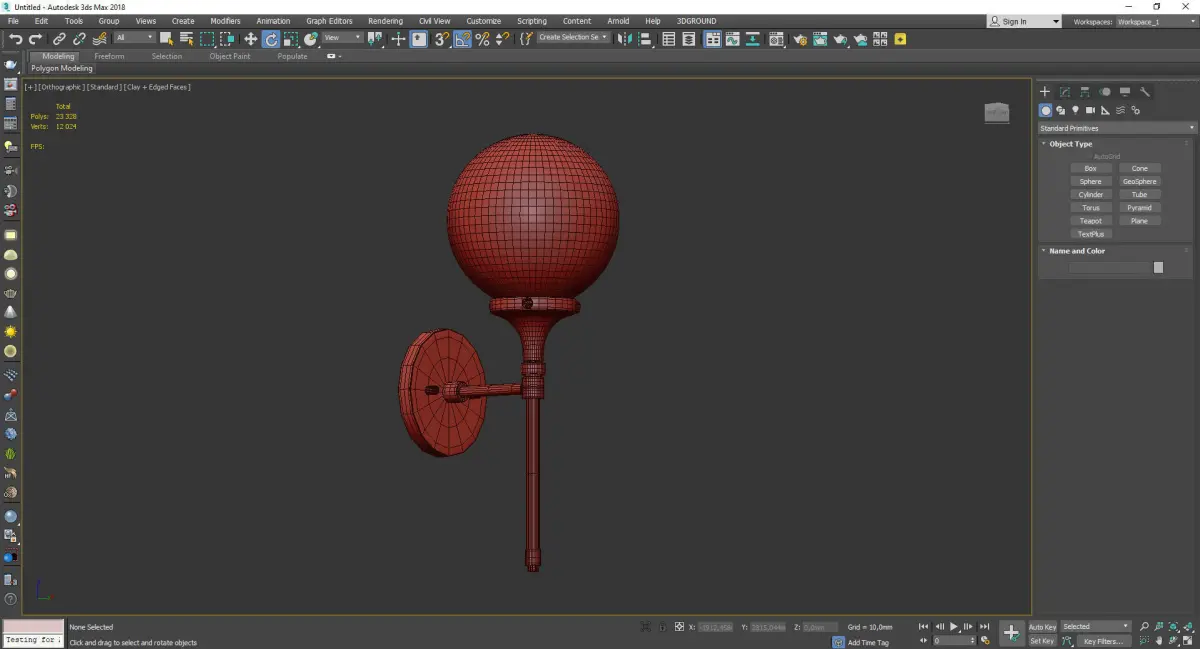The height and width of the screenshot is (649, 1200).
Task: Open Create Selection Set dropdown
Action: (573, 38)
